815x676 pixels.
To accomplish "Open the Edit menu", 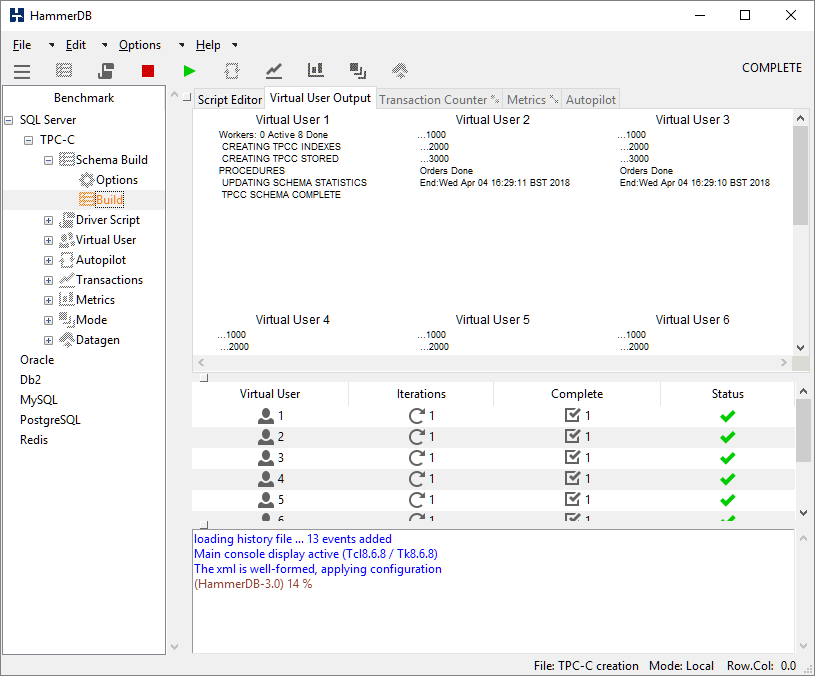I will click(x=75, y=45).
